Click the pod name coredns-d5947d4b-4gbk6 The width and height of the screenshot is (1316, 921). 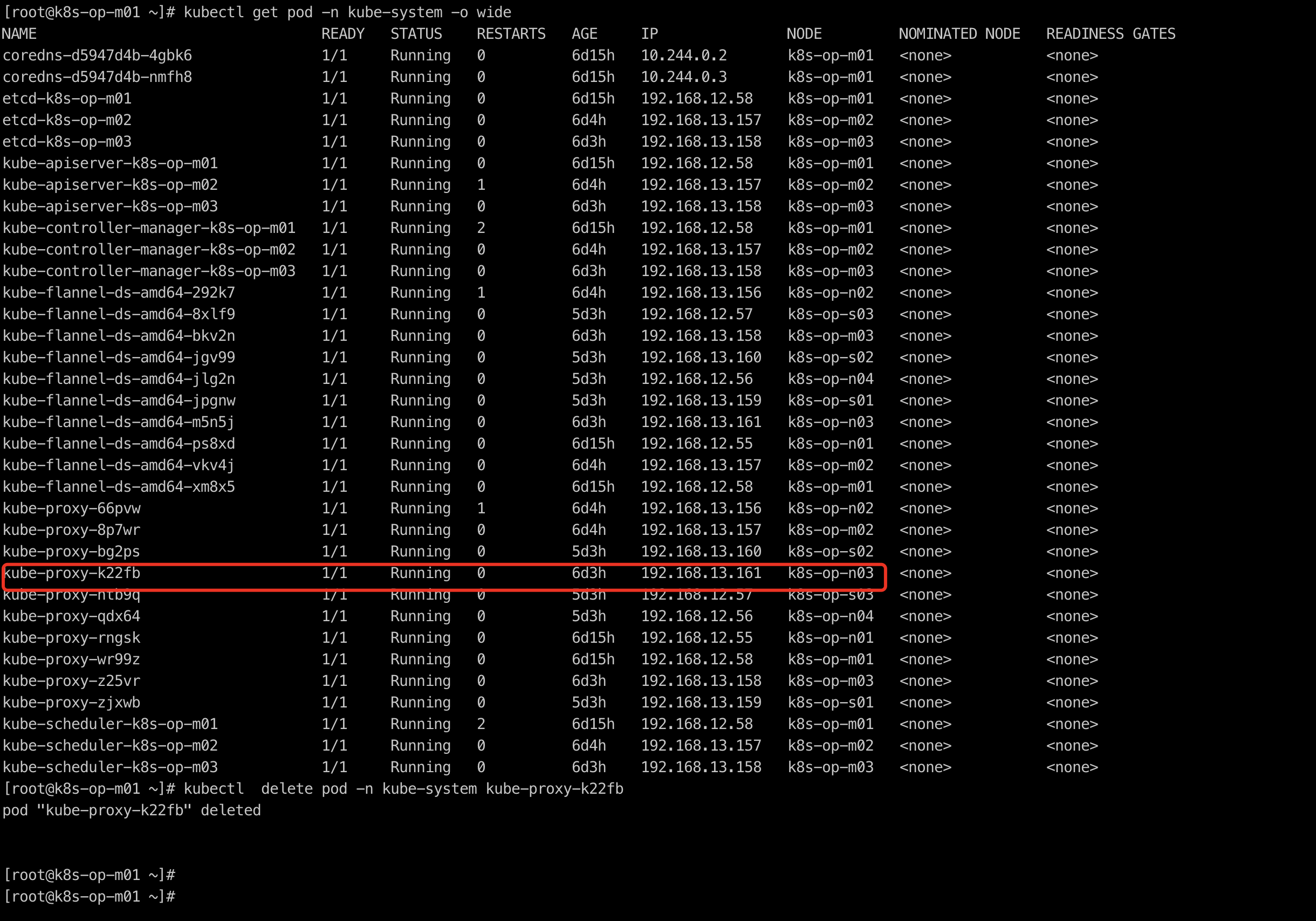[x=97, y=56]
